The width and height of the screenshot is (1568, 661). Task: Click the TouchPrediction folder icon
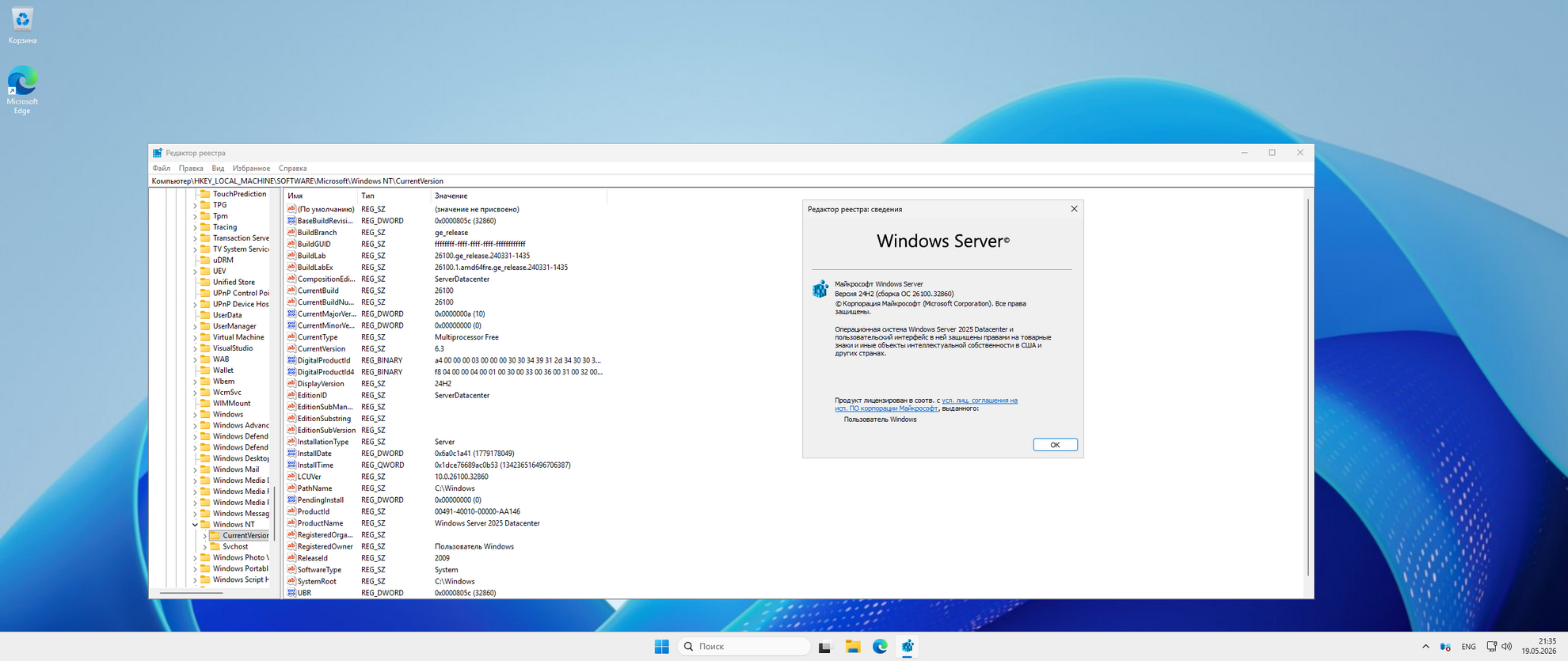coord(205,194)
